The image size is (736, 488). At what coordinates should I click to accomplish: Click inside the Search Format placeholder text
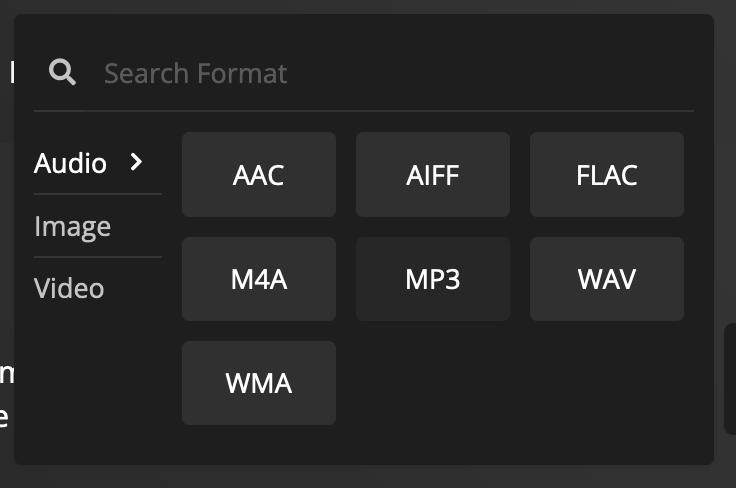(x=195, y=73)
